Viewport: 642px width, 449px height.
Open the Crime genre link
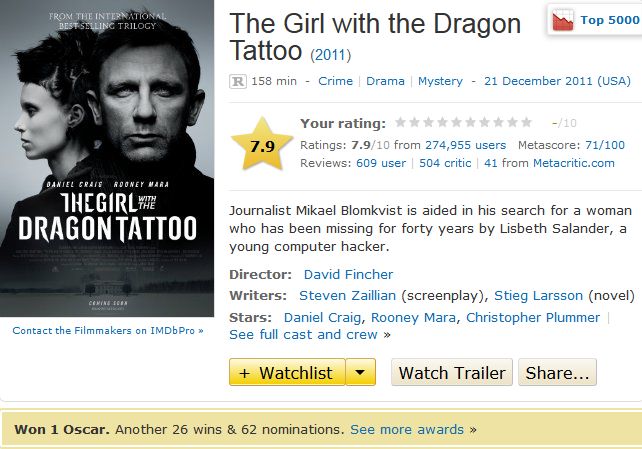tap(335, 81)
